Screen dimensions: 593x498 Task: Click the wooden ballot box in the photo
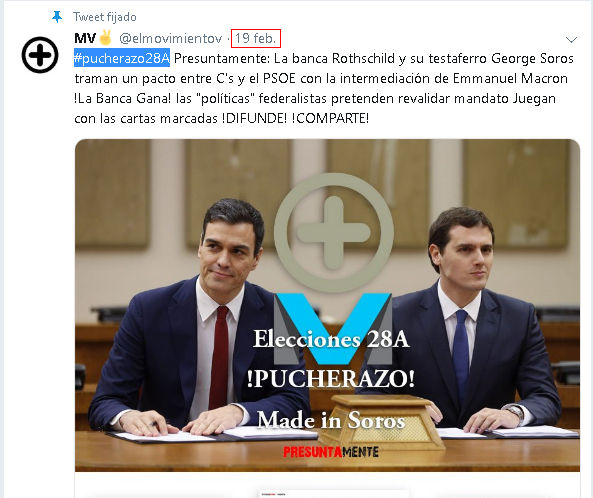point(381,422)
